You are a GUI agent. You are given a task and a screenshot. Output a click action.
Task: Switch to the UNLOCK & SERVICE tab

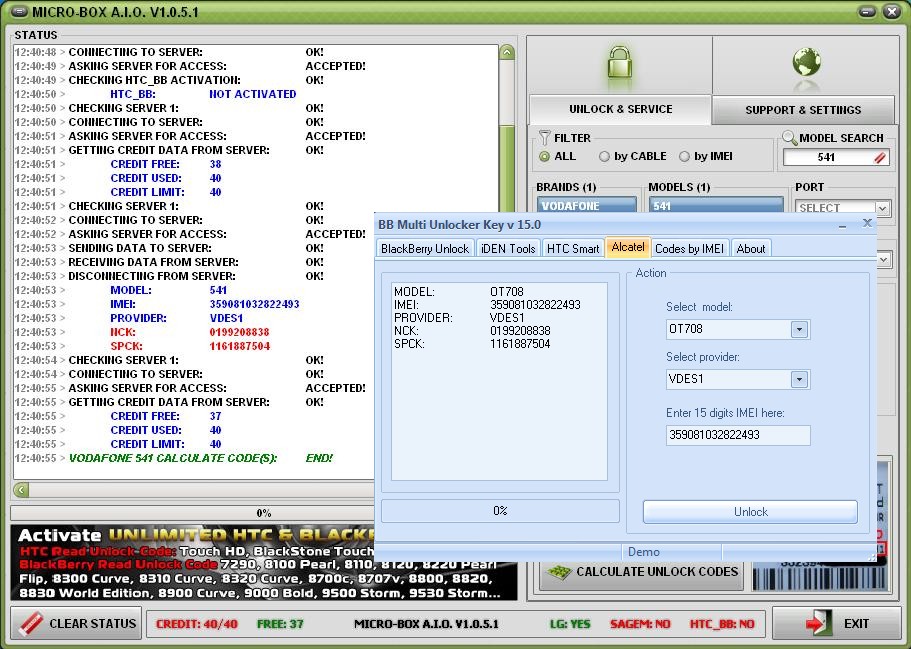click(x=621, y=109)
